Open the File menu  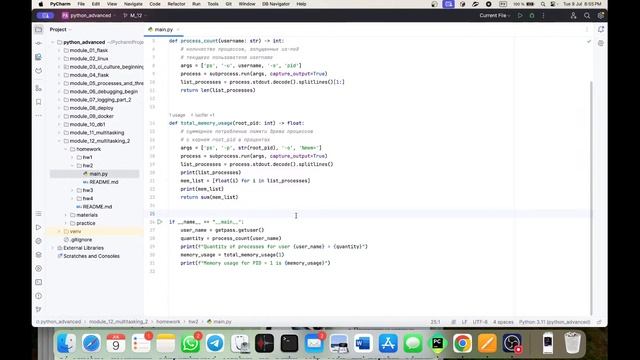point(81,4)
